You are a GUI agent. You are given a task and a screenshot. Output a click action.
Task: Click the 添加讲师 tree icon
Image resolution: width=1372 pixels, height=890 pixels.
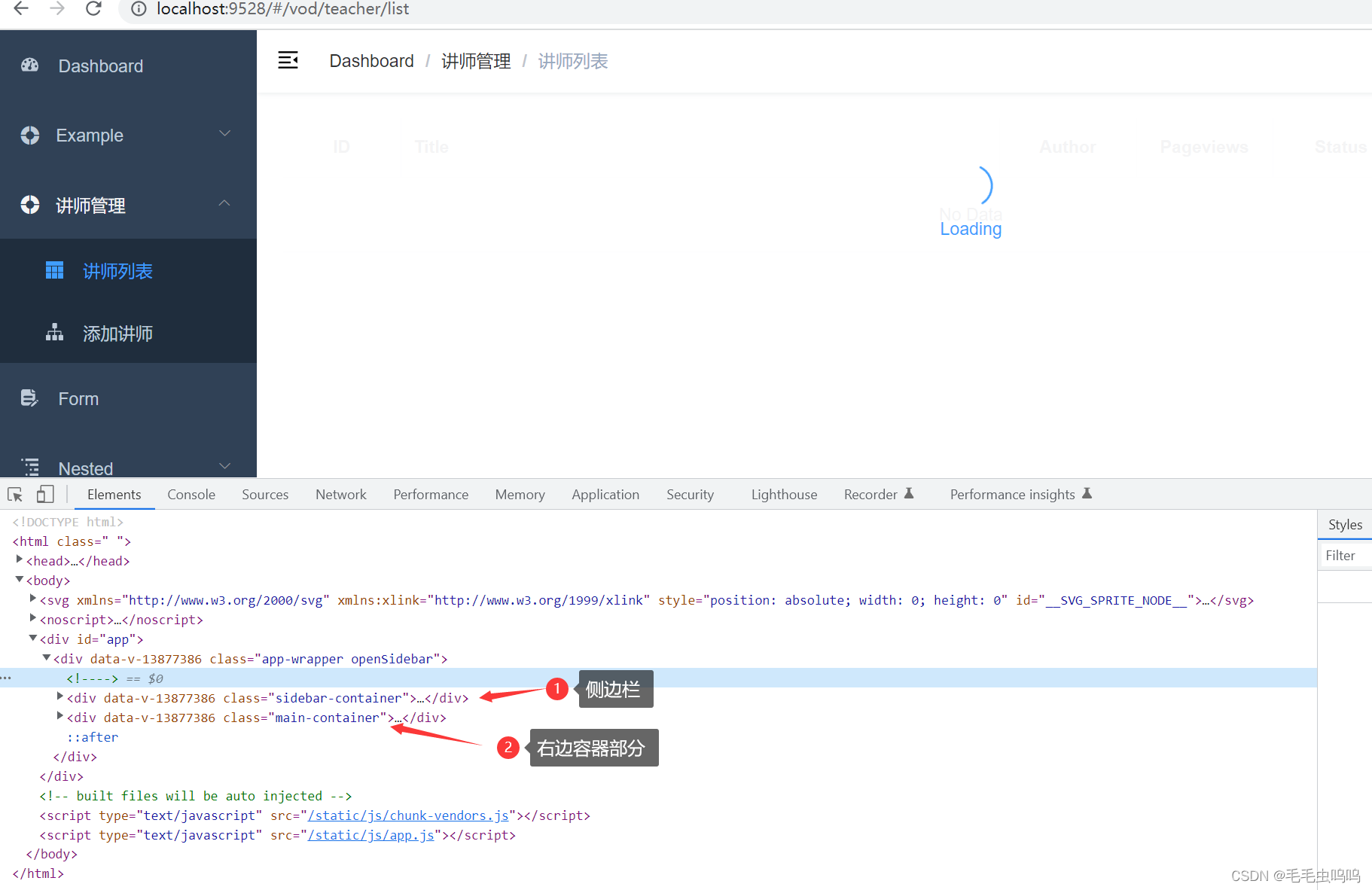[54, 332]
